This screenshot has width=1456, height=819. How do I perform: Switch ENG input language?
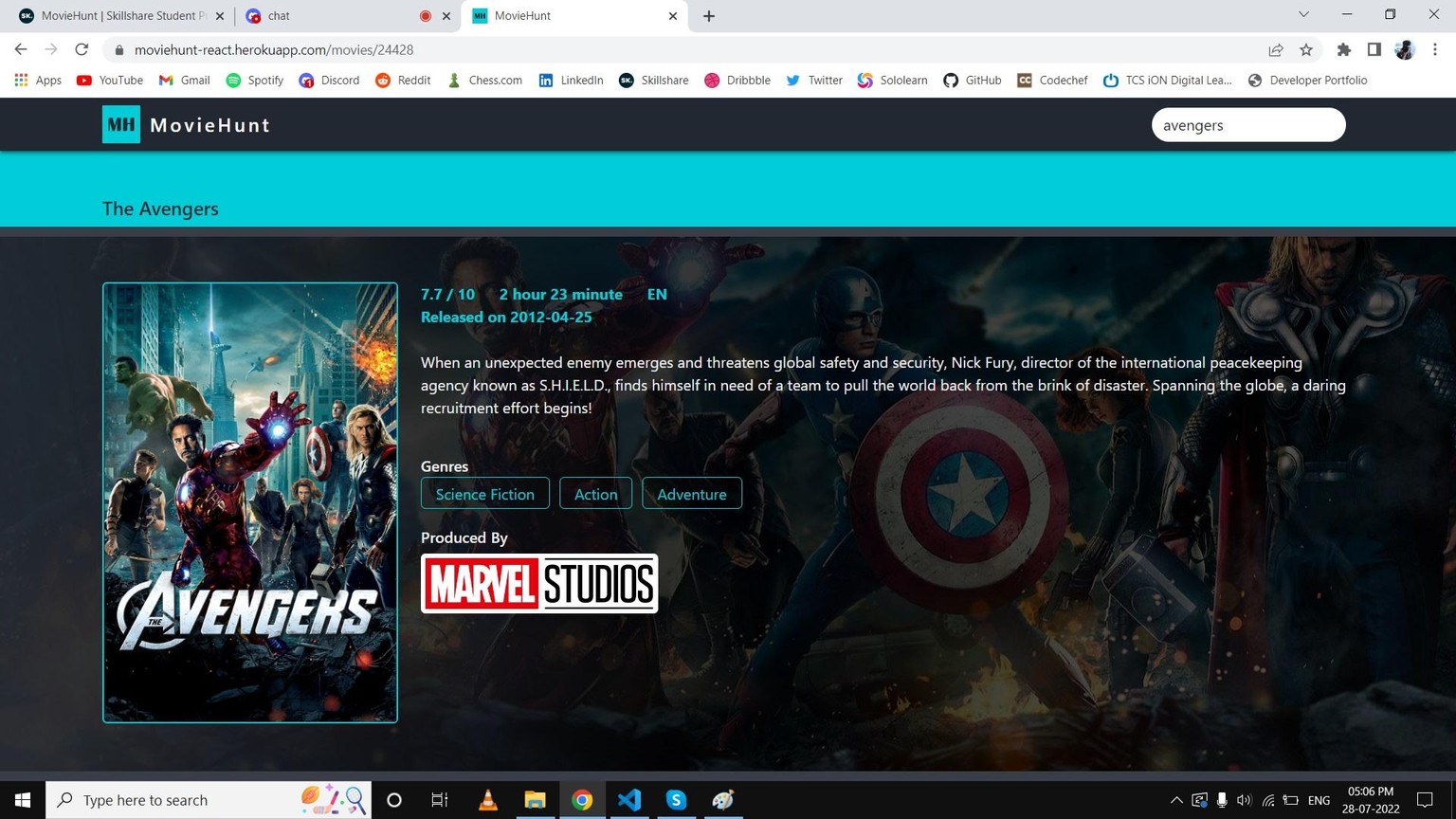pos(1319,800)
